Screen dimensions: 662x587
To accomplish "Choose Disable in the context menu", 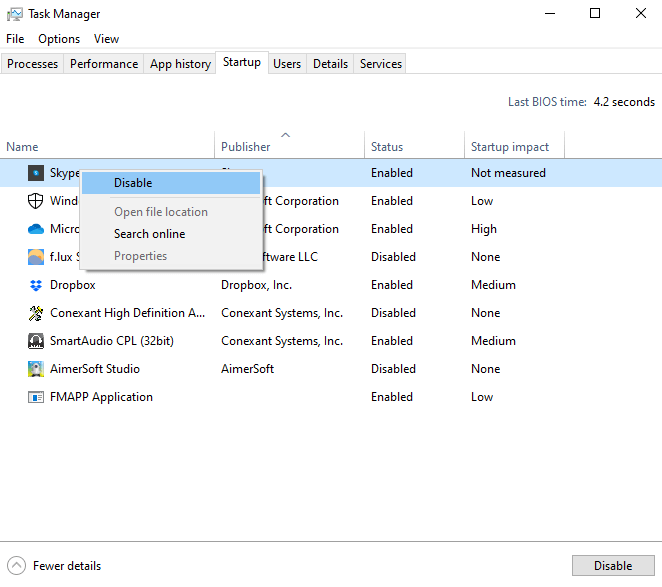I will [171, 183].
